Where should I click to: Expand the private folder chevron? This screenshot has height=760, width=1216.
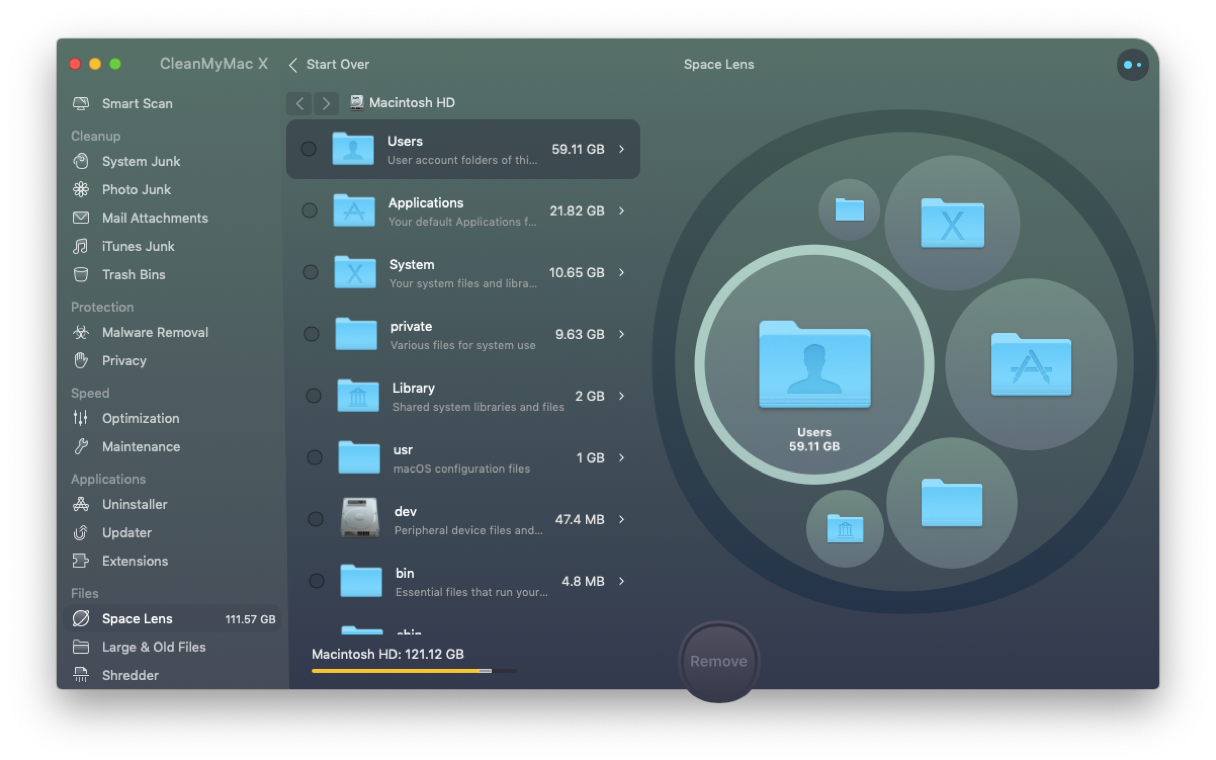pos(621,334)
